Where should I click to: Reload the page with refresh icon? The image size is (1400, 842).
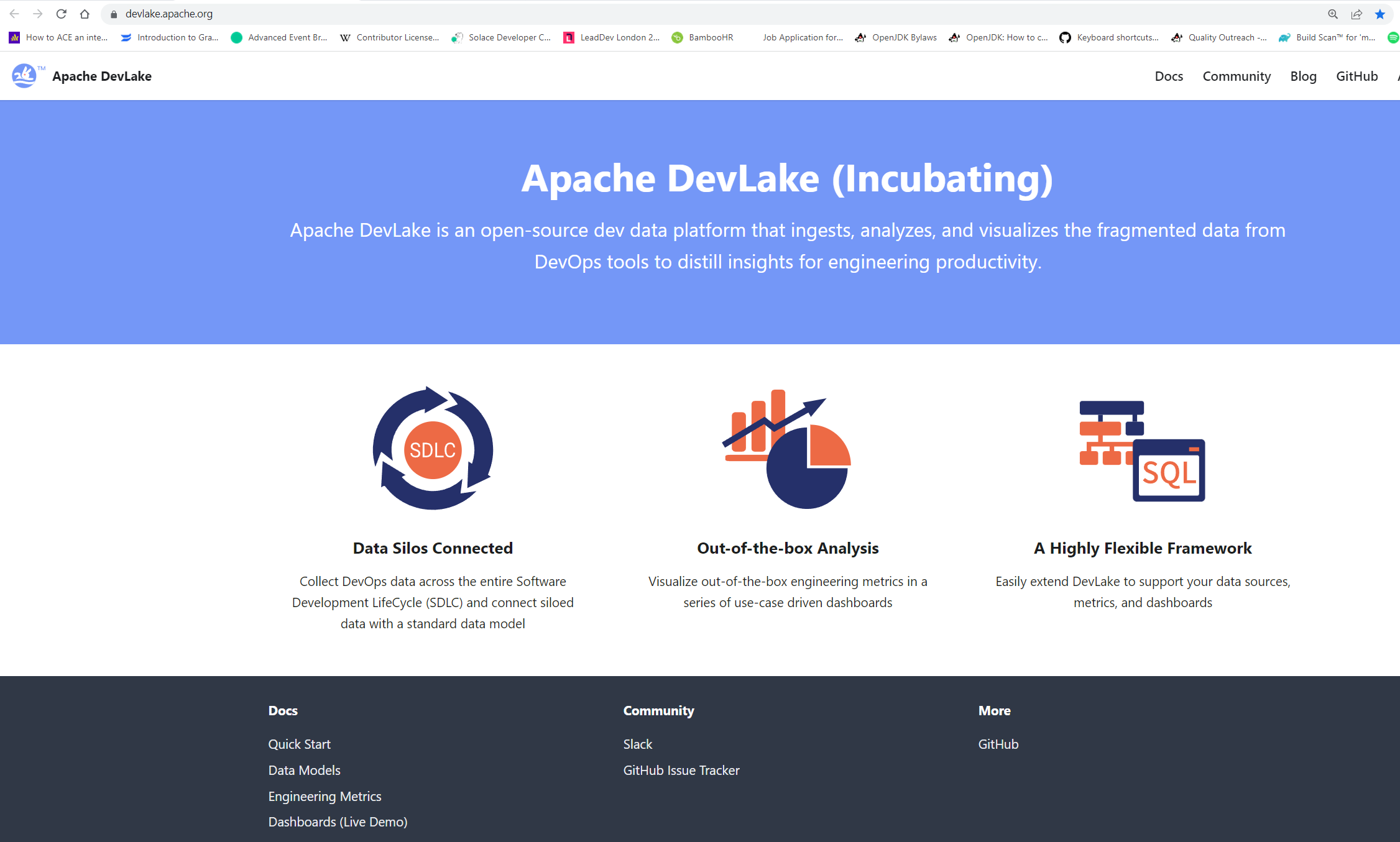61,14
